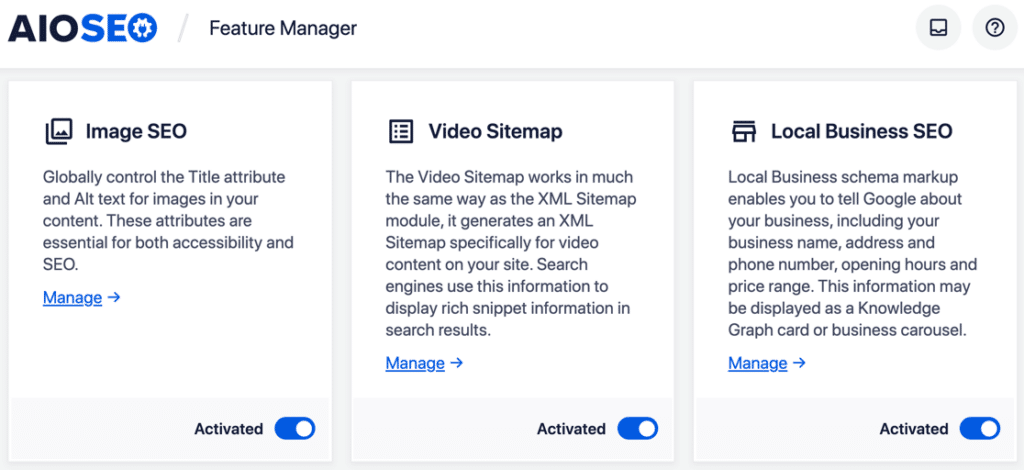Click the arrow beside Local Business SEO's Manage
1024x470 pixels.
click(799, 363)
